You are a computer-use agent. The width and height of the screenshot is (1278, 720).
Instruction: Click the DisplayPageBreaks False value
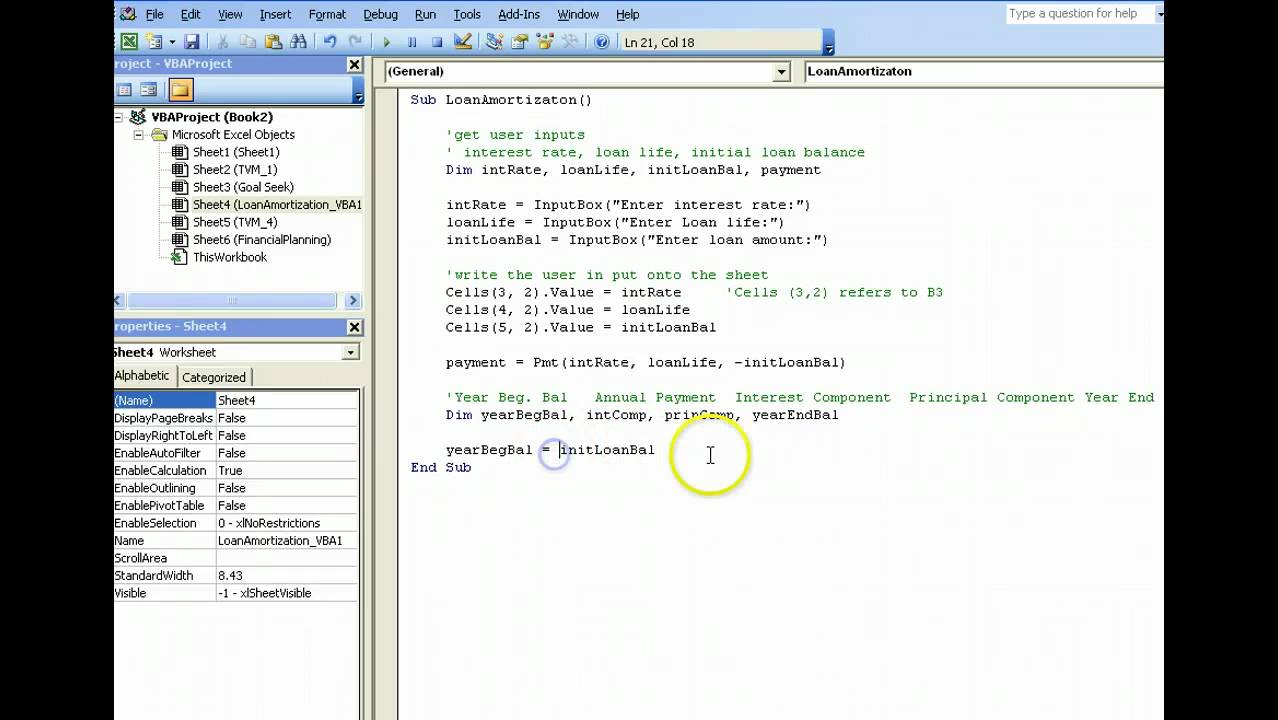tap(287, 418)
